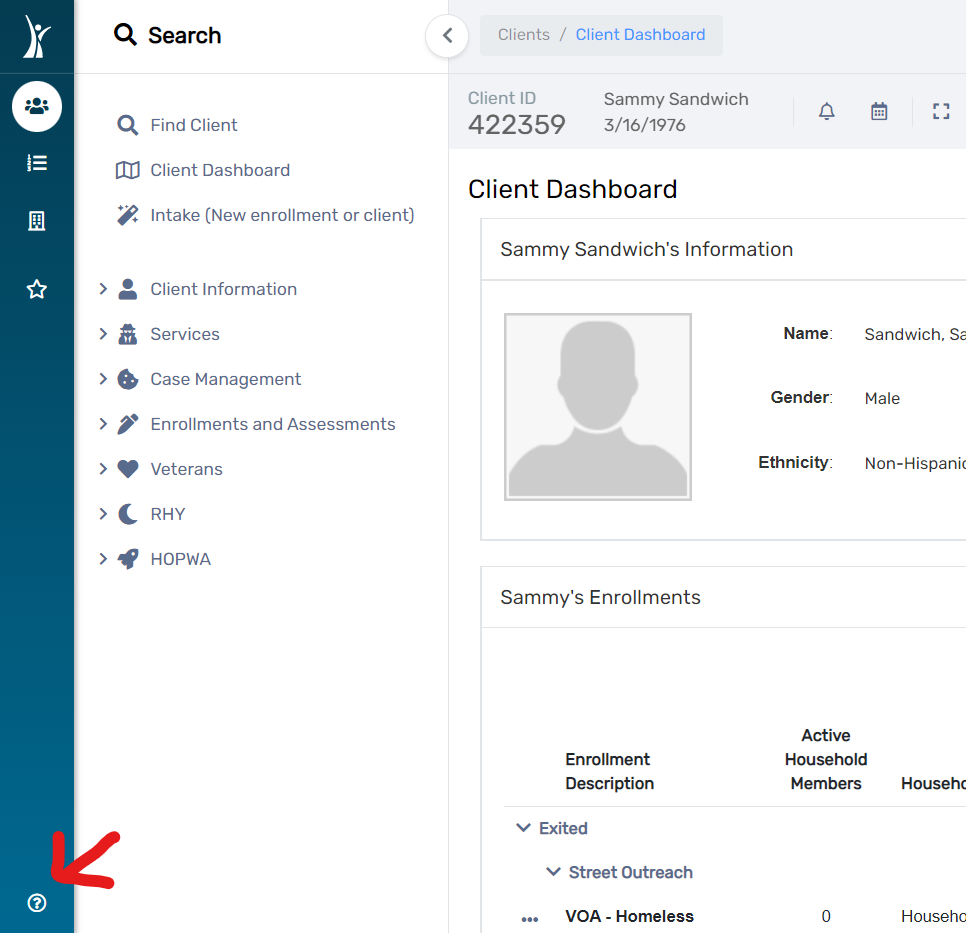Click the help question mark icon

pyautogui.click(x=37, y=903)
